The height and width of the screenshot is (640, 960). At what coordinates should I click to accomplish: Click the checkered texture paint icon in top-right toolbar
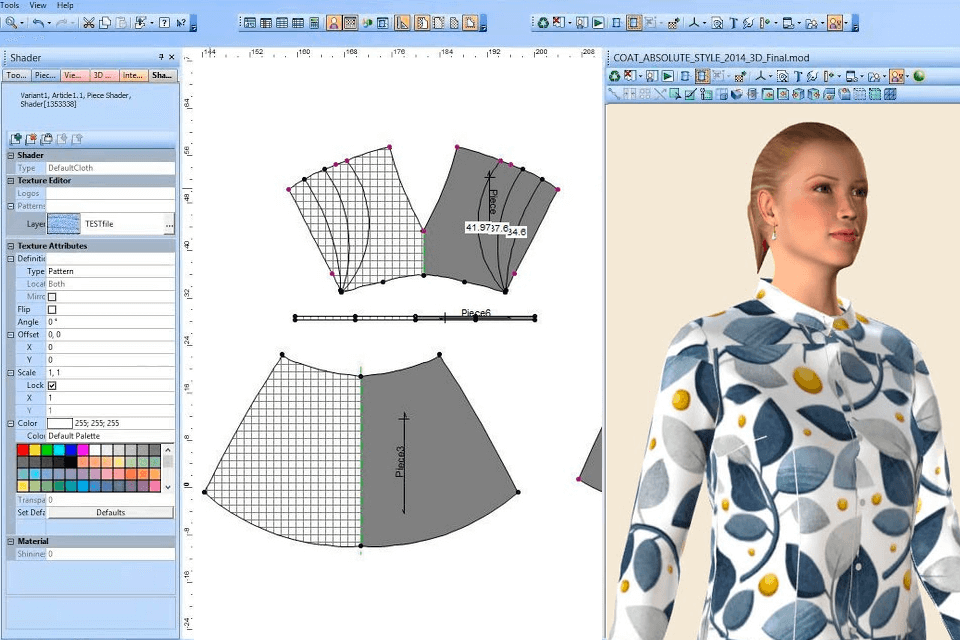click(x=673, y=24)
